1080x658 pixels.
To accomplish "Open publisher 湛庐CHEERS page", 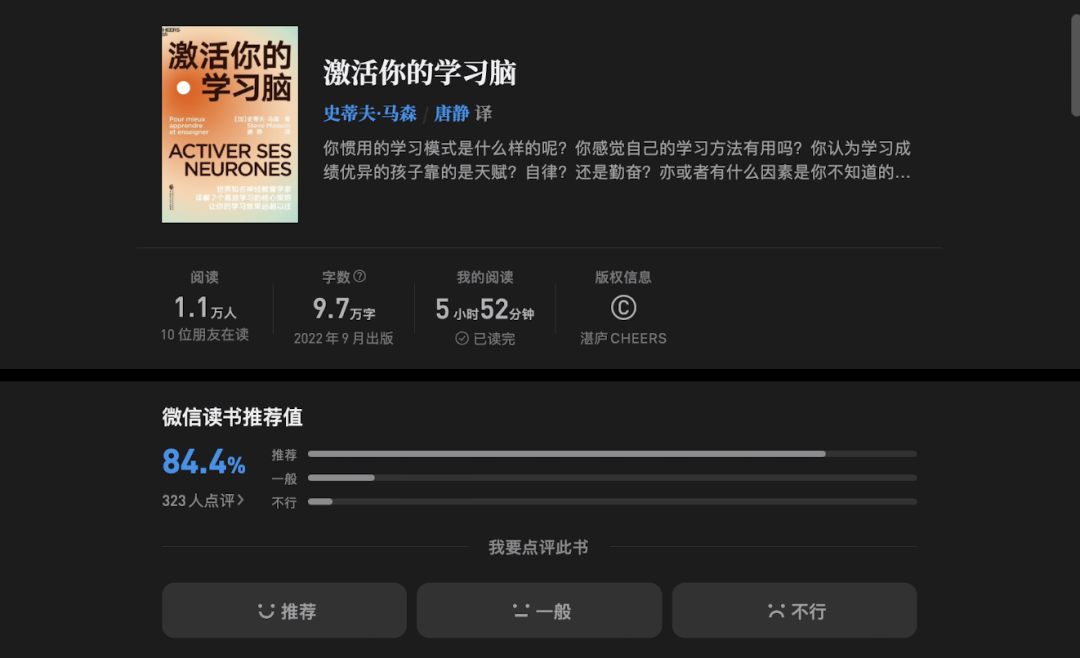I will coord(622,338).
